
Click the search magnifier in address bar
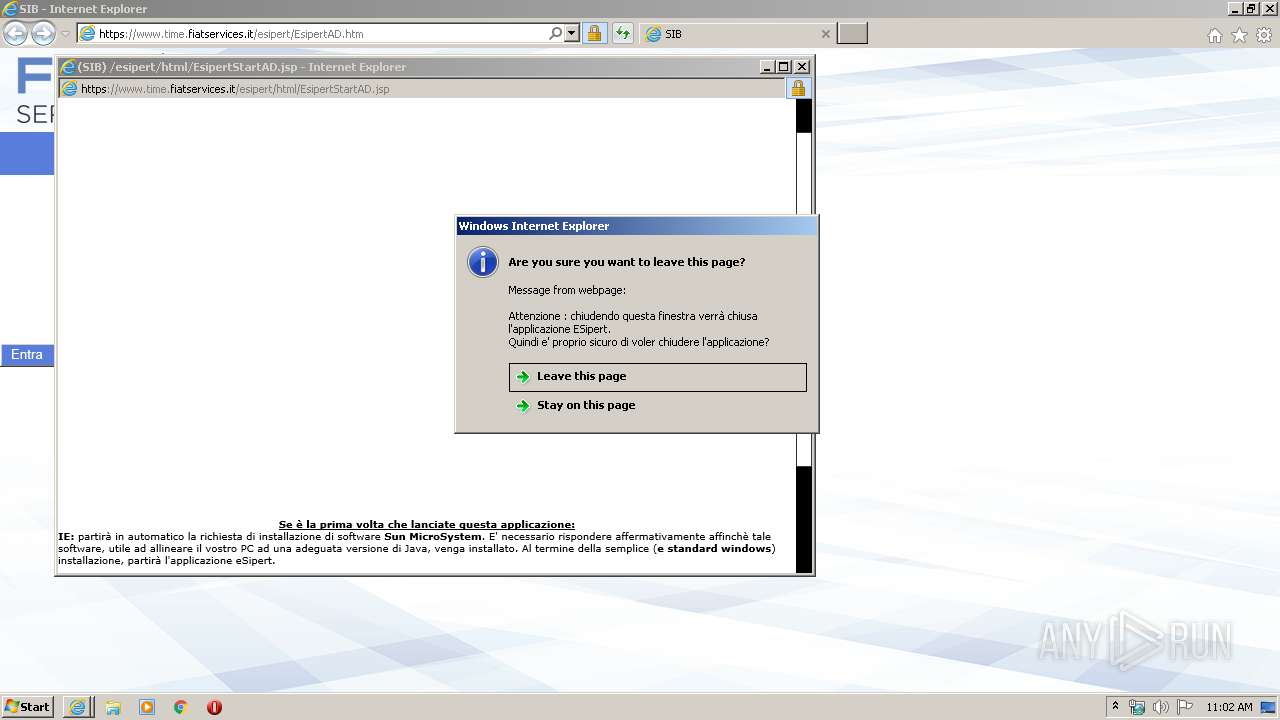pos(556,33)
